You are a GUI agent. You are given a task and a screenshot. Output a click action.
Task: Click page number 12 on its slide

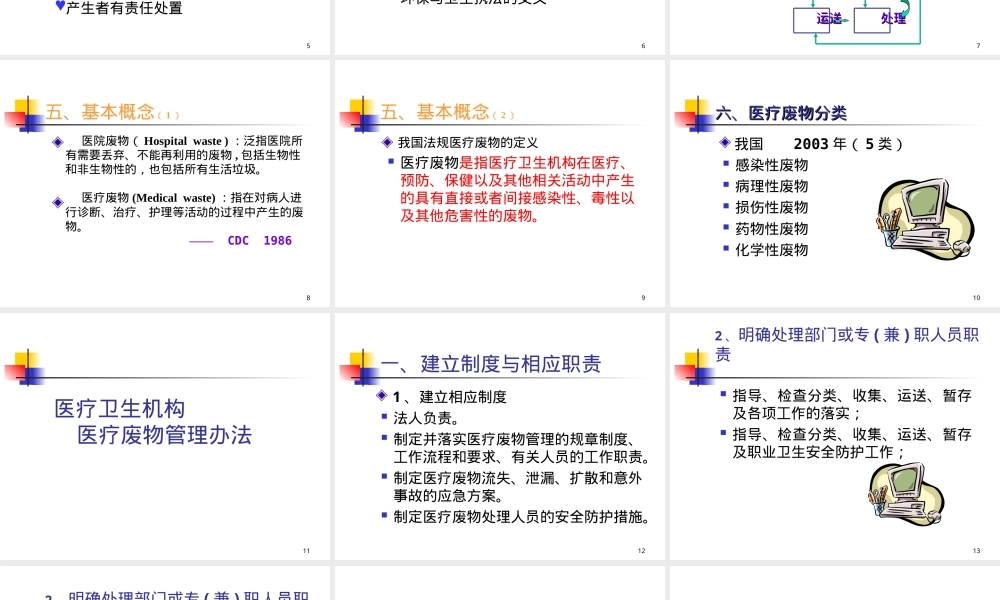[642, 551]
